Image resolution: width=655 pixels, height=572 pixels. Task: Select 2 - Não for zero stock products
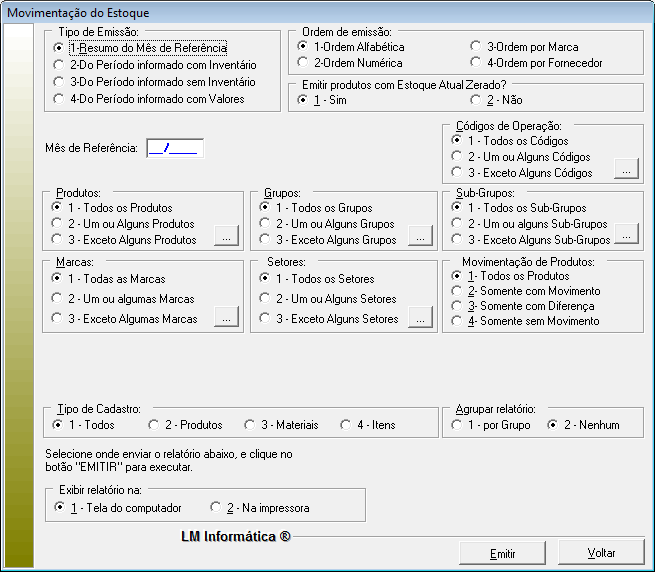(476, 101)
